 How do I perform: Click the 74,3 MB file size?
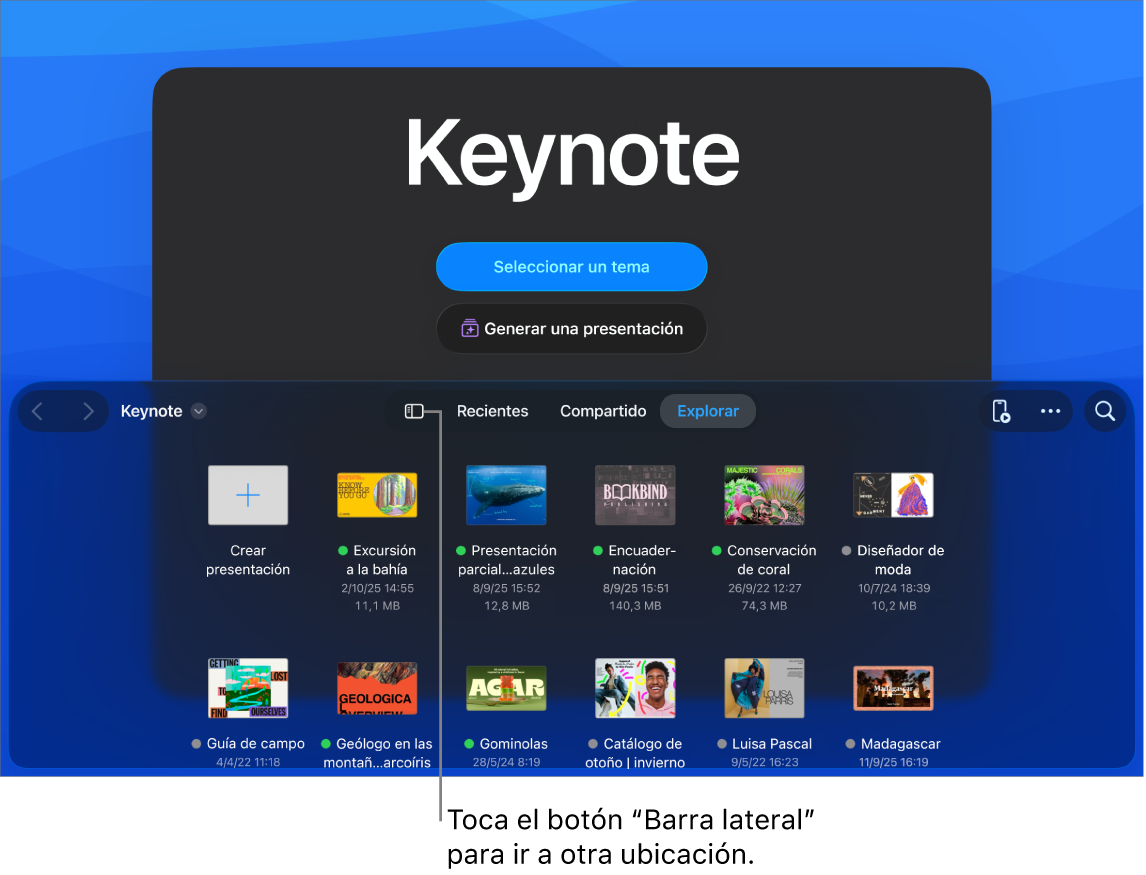pos(764,606)
